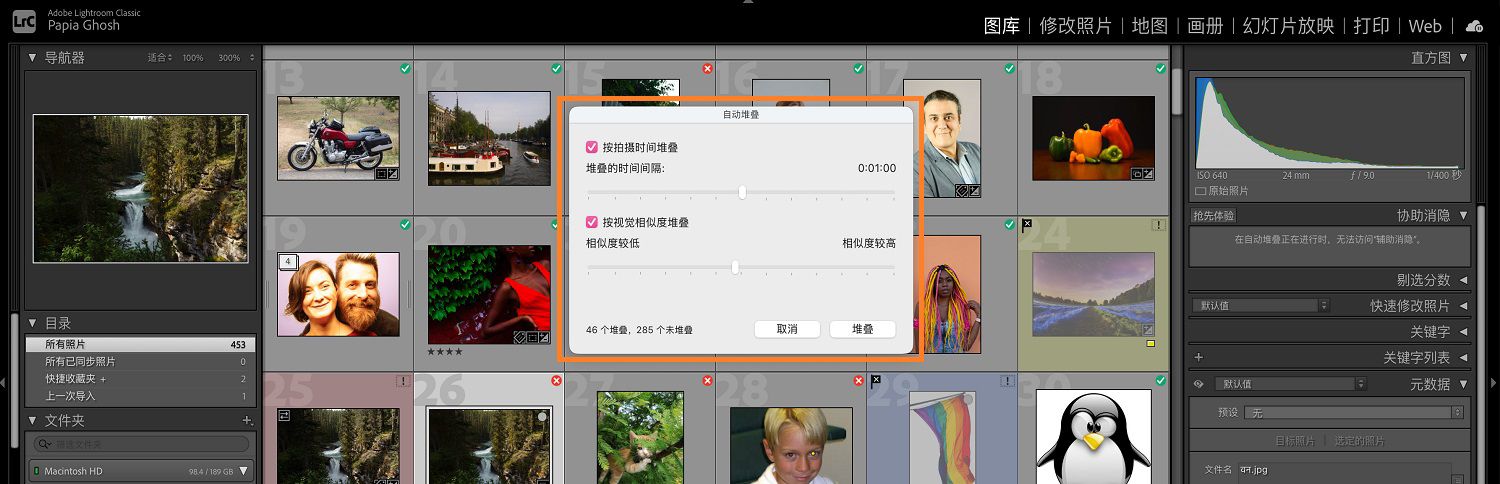Open the navigator 适合 zoom dropdown
Screen dimensions: 1500x484
tap(160, 58)
